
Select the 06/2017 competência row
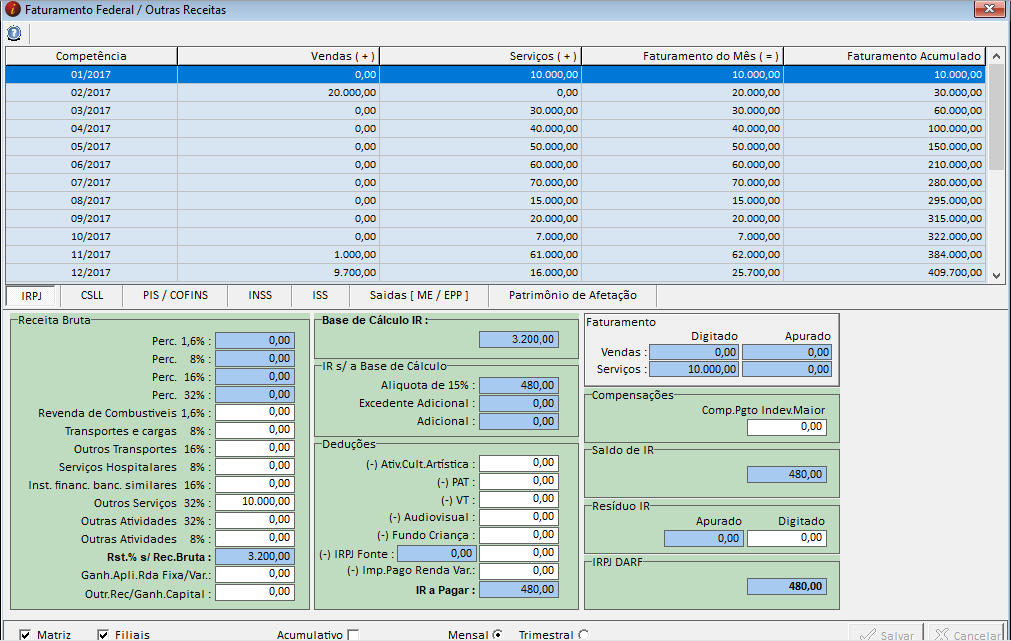tap(495, 165)
